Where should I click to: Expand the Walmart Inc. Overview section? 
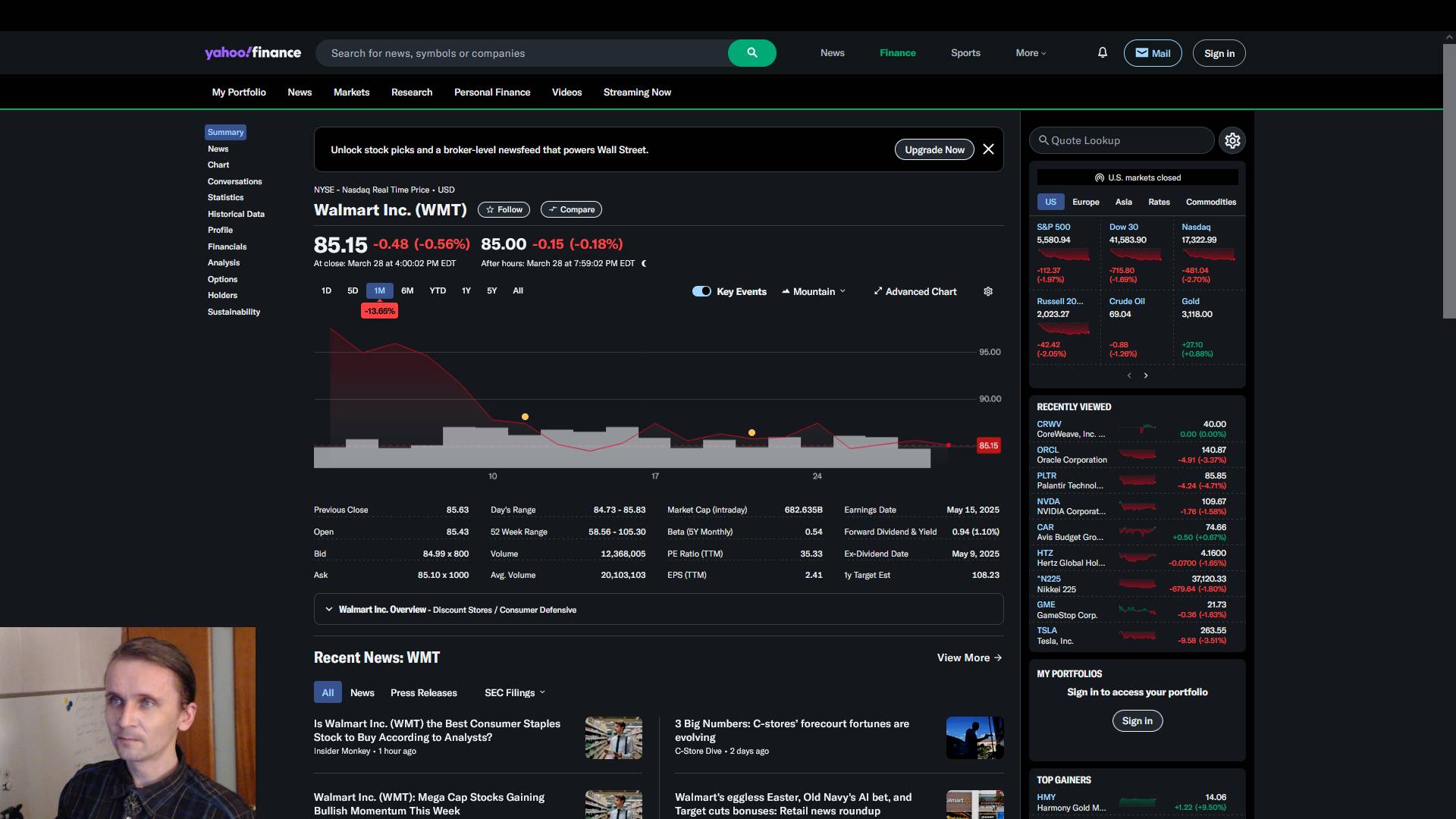[x=328, y=609]
